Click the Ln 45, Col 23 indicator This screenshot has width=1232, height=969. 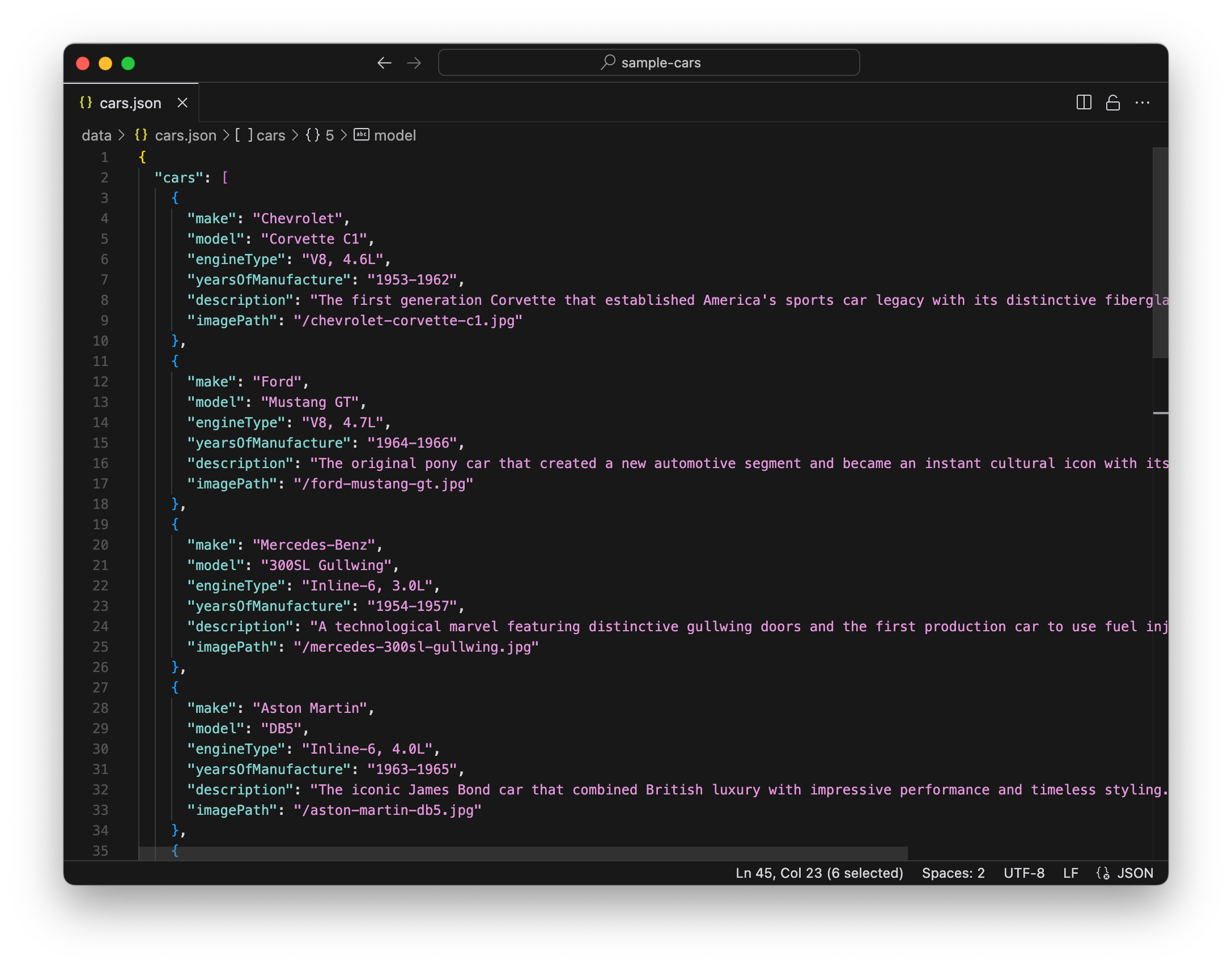[x=818, y=873]
